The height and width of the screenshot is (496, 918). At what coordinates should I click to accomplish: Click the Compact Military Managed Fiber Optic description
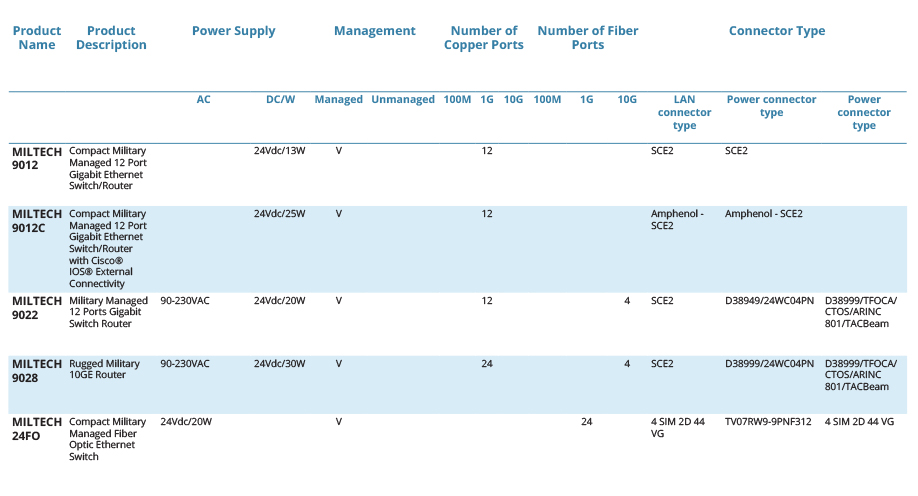point(107,439)
